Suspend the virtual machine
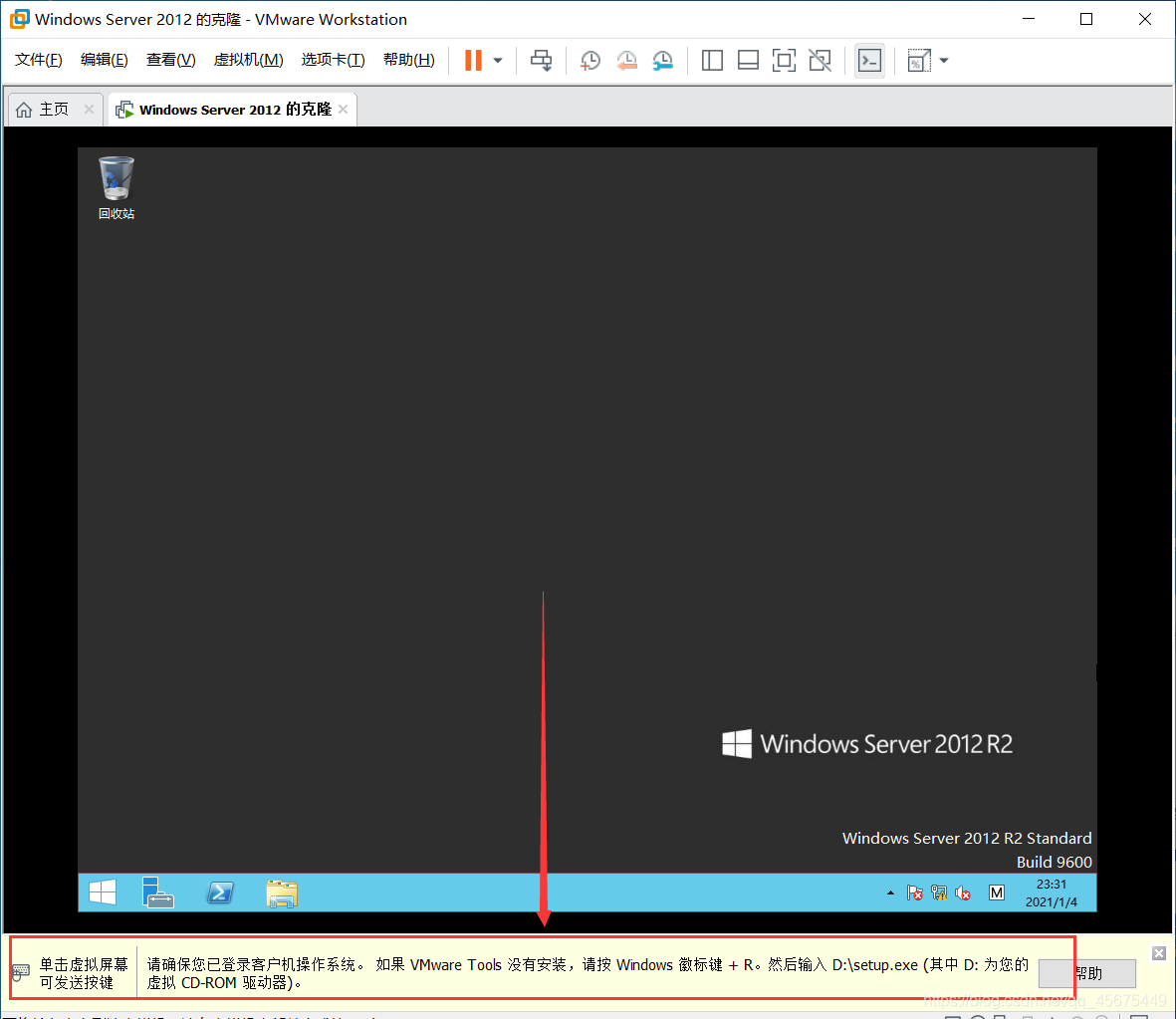Image resolution: width=1176 pixels, height=1019 pixels. pos(472,60)
